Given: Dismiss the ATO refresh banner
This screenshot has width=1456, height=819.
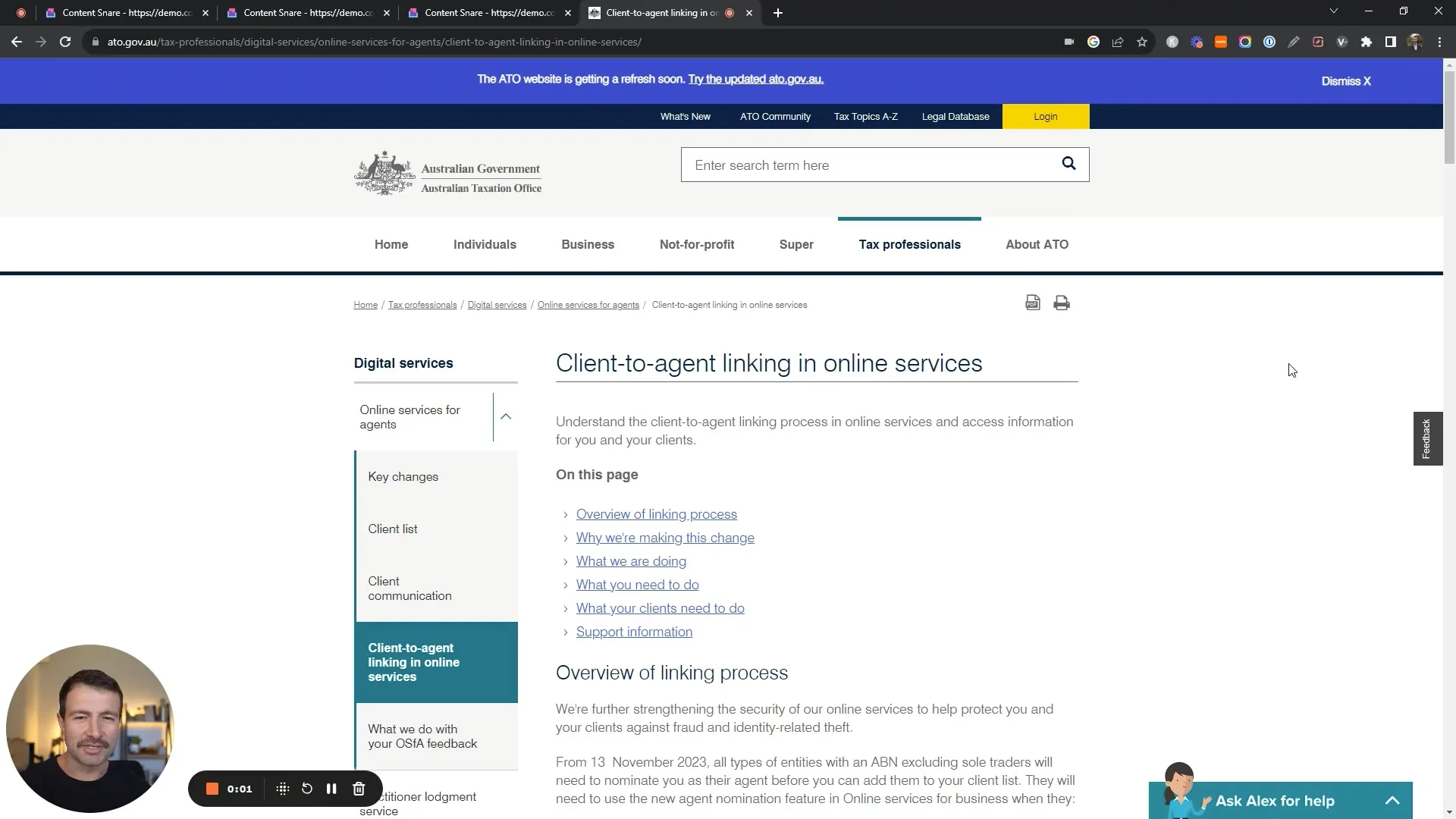Looking at the screenshot, I should pos(1345,81).
